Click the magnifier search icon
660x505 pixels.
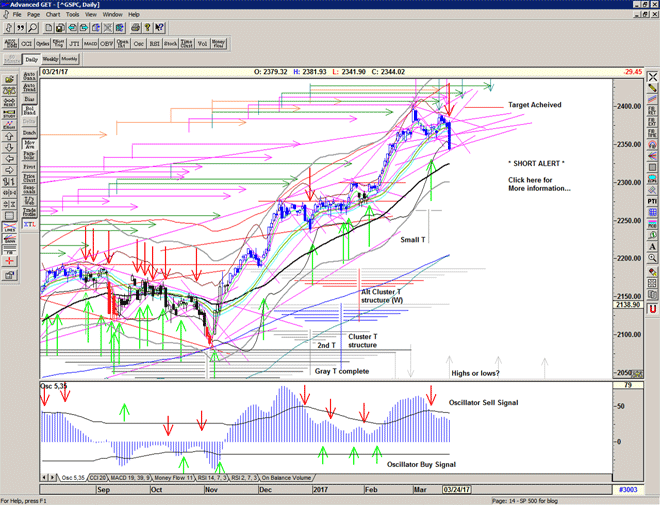34,28
